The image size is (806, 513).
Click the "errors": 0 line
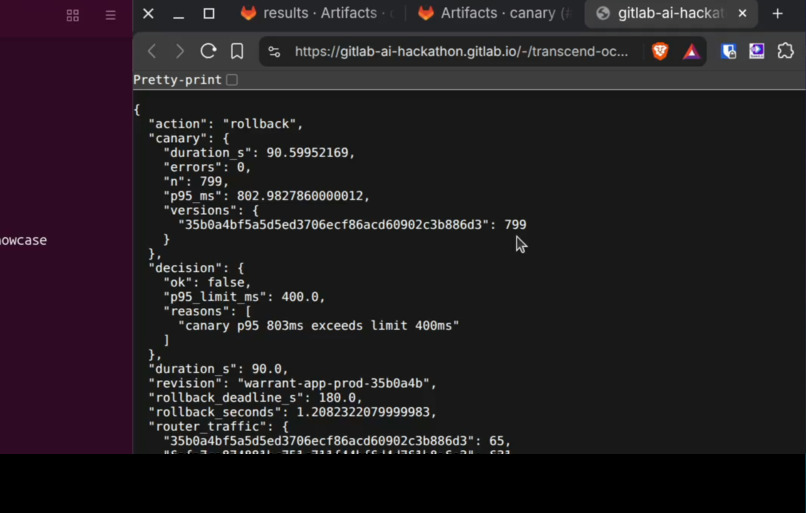(207, 167)
